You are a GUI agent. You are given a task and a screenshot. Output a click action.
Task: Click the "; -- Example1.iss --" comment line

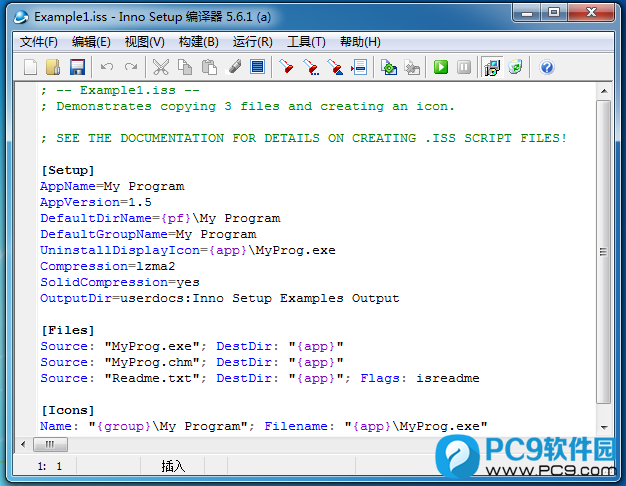click(x=120, y=90)
